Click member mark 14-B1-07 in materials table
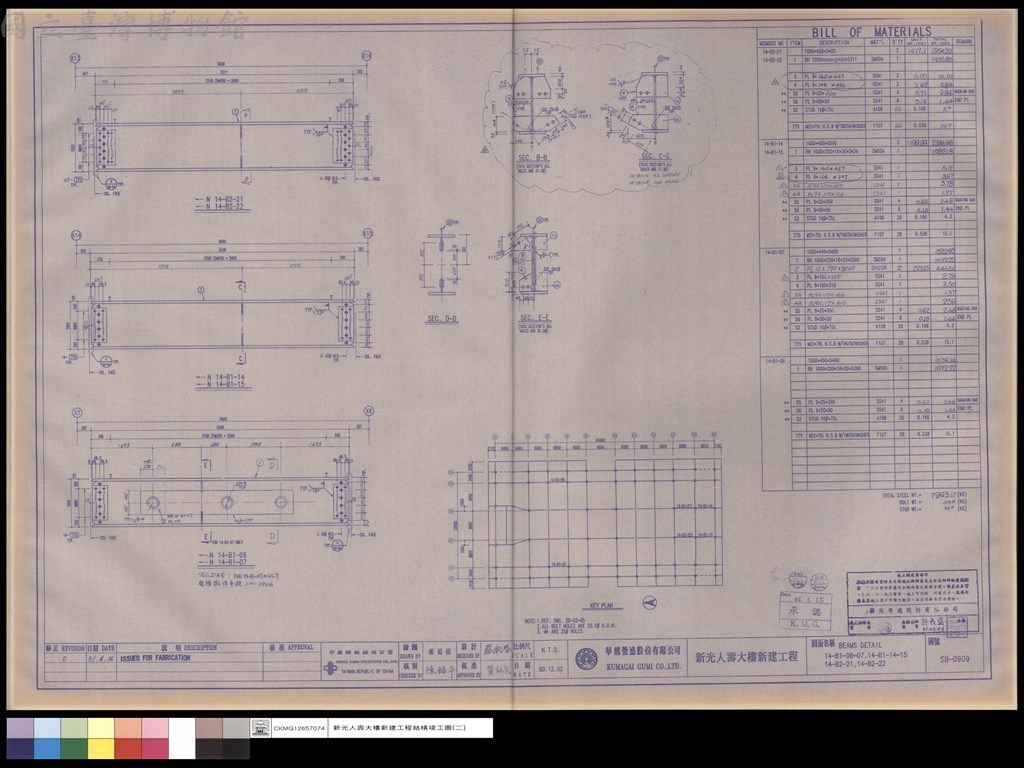The height and width of the screenshot is (768, 1024). [x=775, y=251]
